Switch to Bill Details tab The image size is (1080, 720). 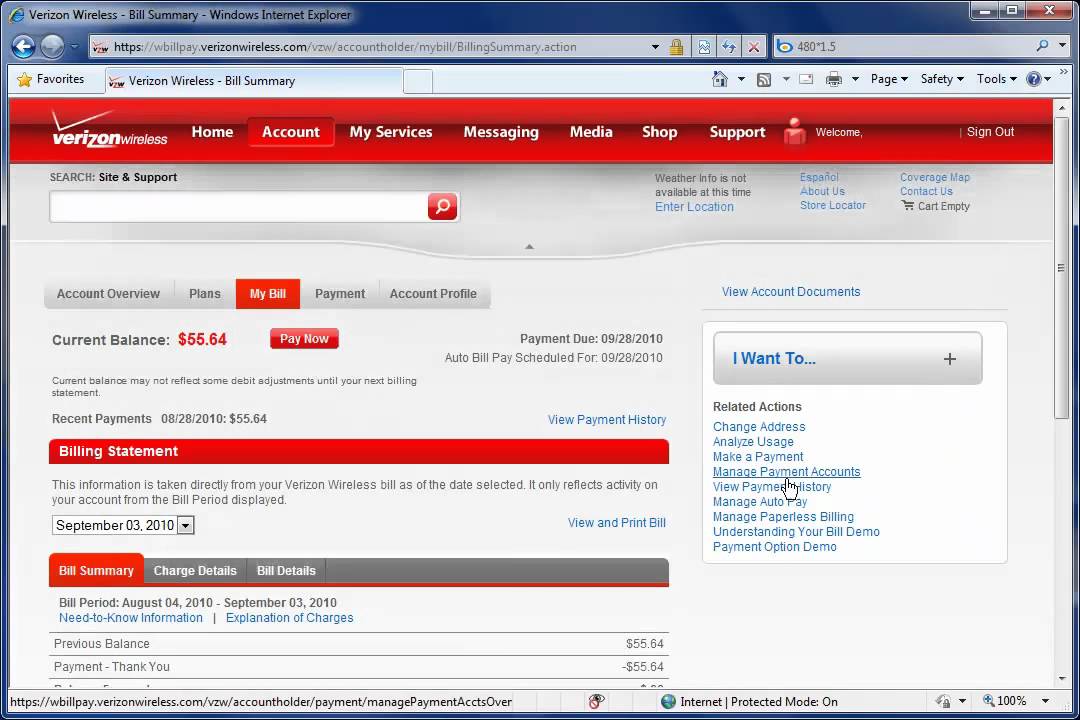coord(286,570)
